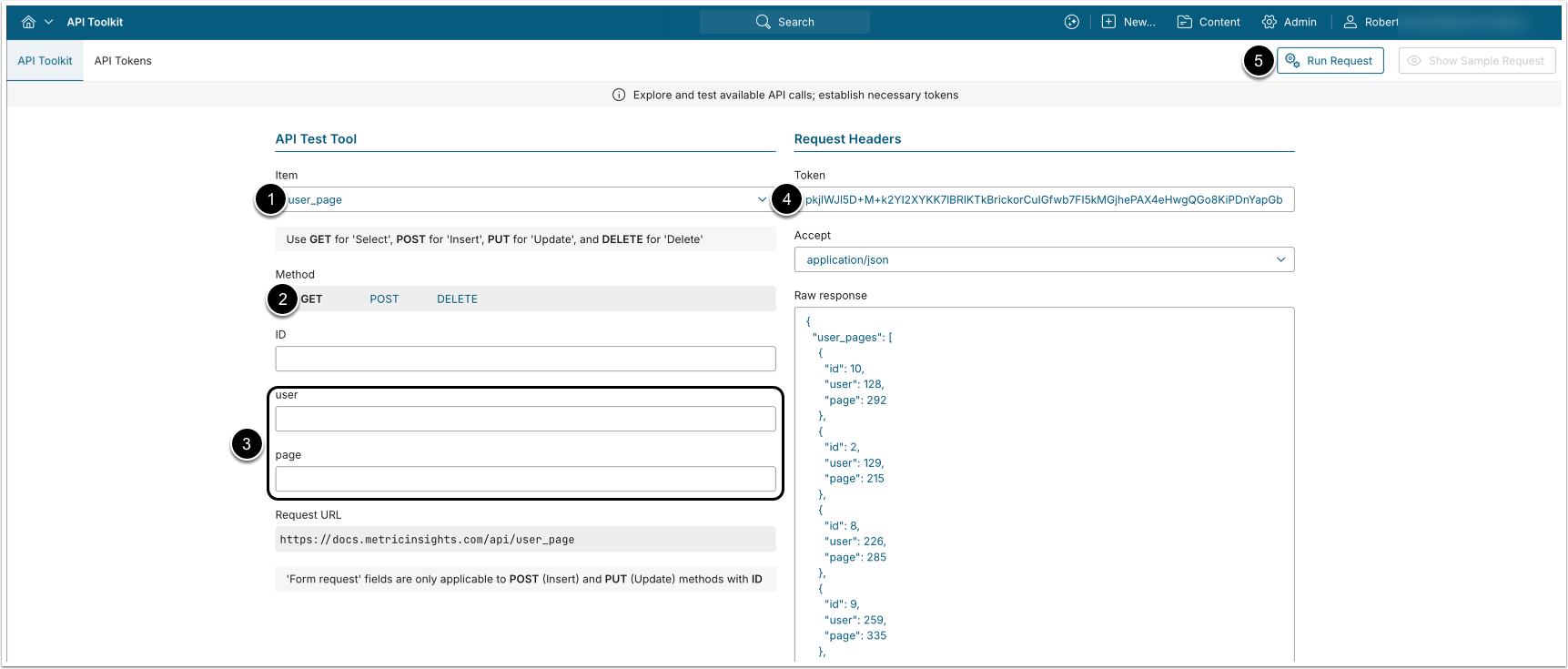
Task: Open the Content menu
Action: point(1219,22)
